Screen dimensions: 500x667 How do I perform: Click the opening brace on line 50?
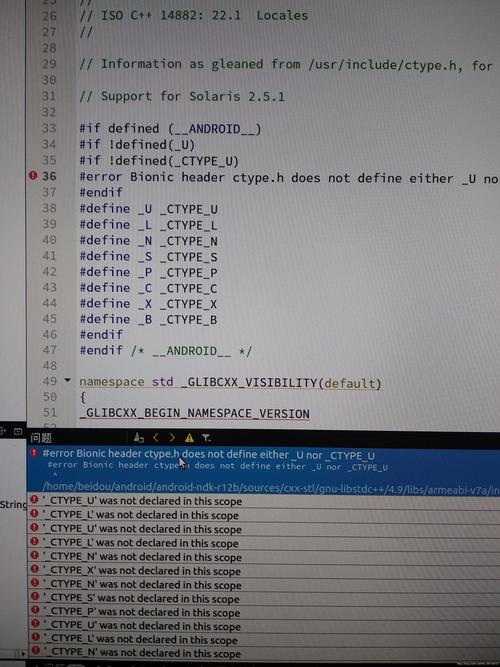point(83,397)
